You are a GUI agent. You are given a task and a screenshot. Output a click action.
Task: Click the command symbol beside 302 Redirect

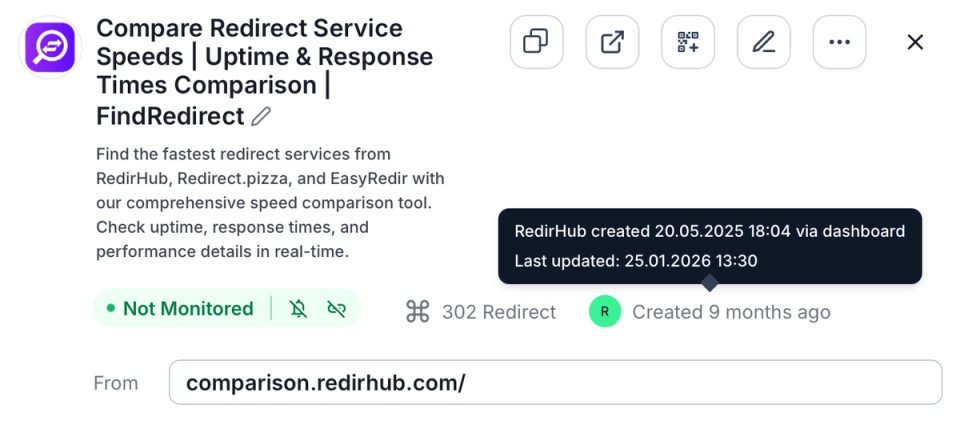pyautogui.click(x=418, y=312)
